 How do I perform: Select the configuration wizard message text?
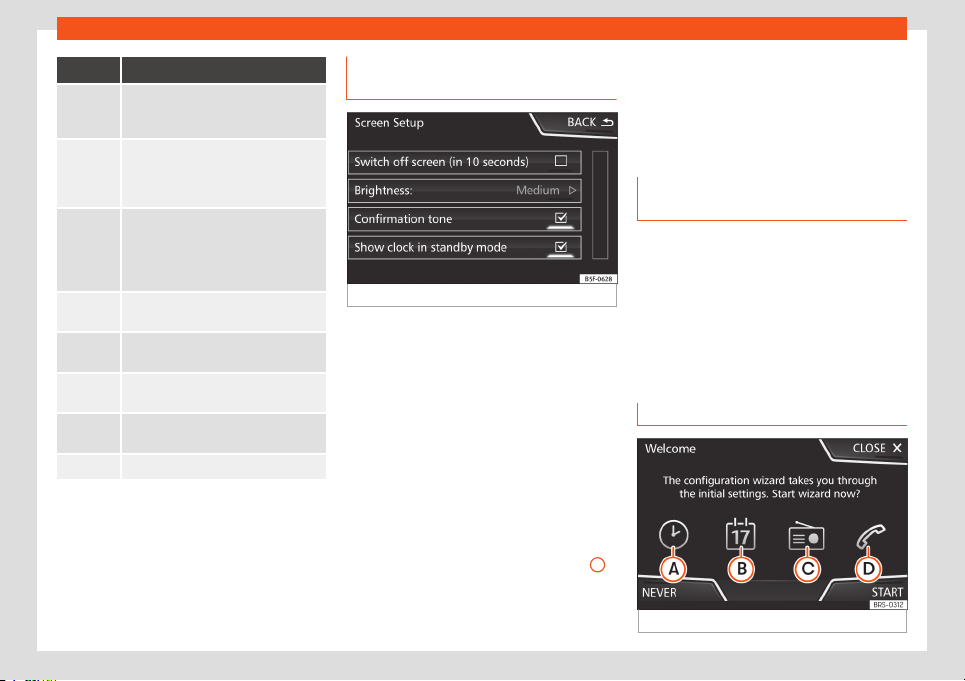(770, 487)
